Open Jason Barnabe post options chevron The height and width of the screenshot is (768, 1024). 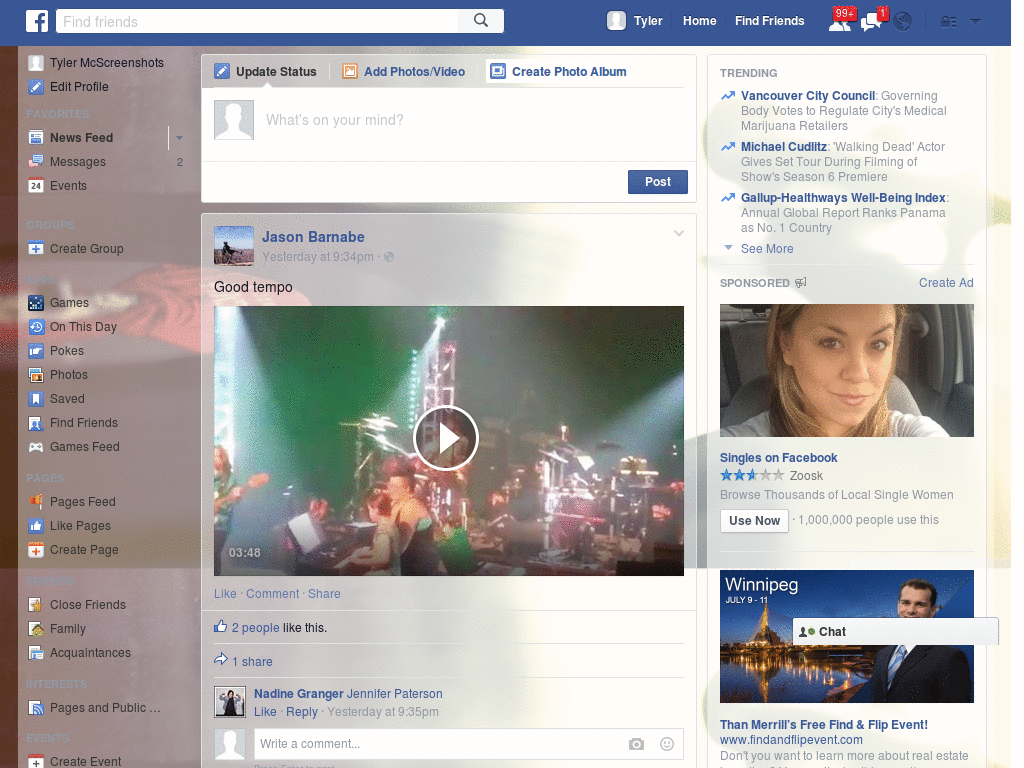point(679,233)
